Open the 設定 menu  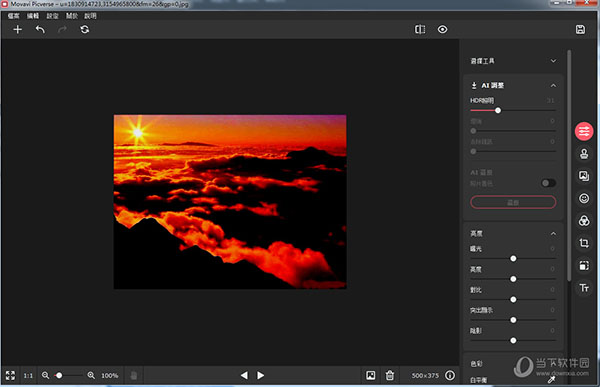[52, 16]
